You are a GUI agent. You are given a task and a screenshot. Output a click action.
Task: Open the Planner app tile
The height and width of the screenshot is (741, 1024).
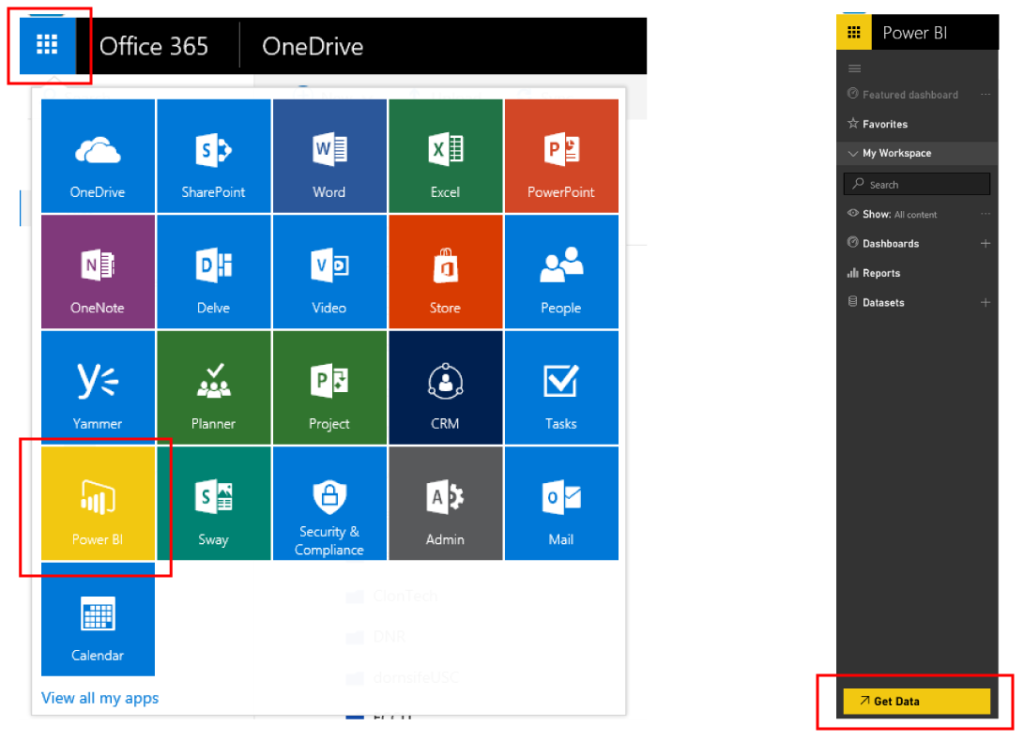(x=214, y=388)
